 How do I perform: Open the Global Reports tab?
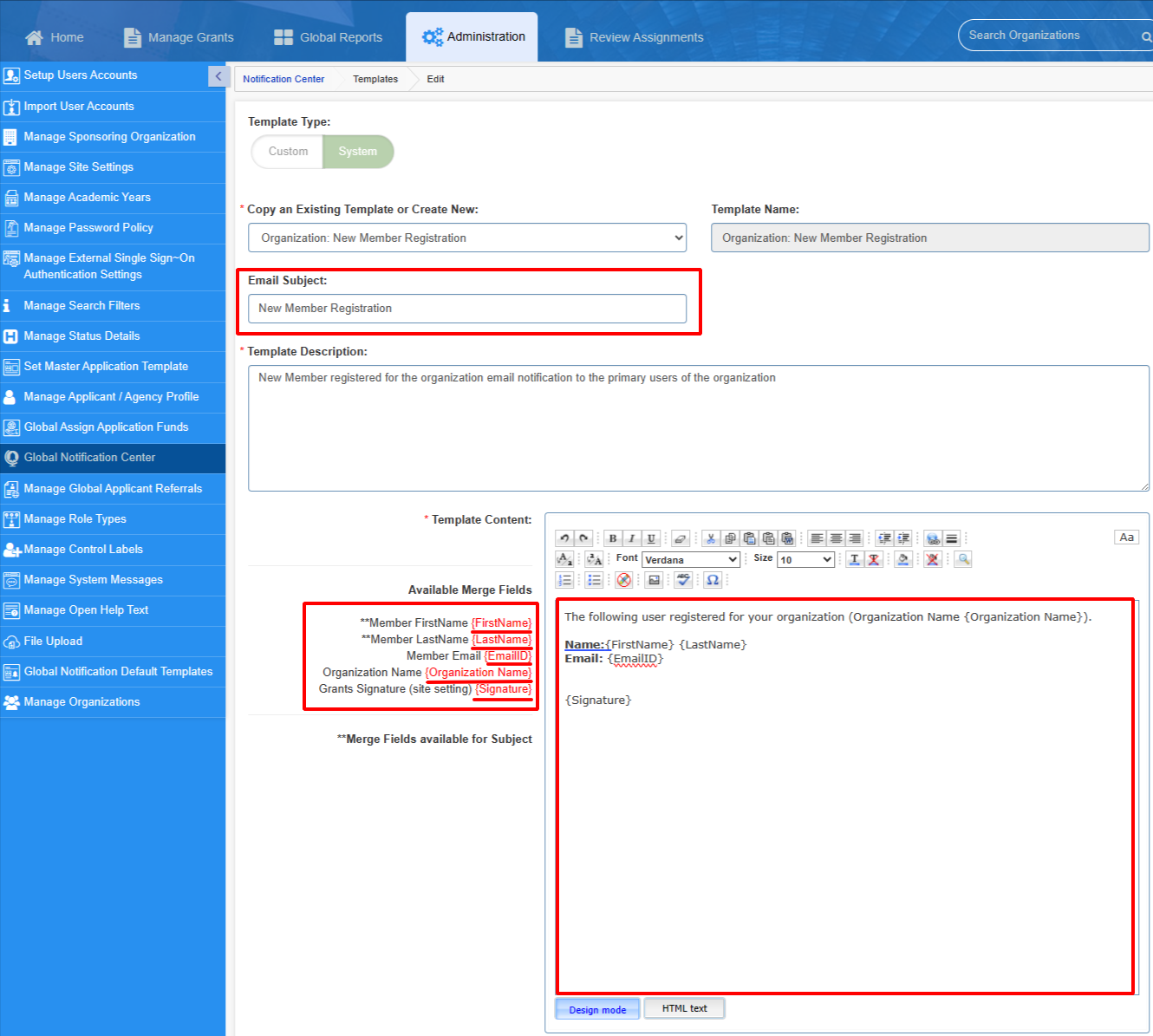[x=329, y=37]
